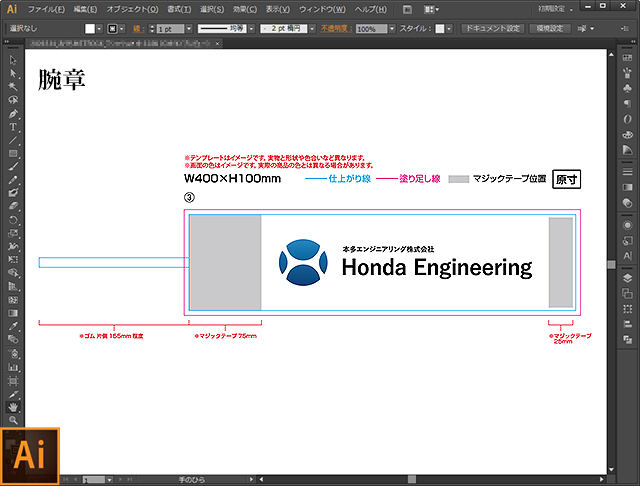Open the 均等 stroke profile dropdown

coord(251,29)
